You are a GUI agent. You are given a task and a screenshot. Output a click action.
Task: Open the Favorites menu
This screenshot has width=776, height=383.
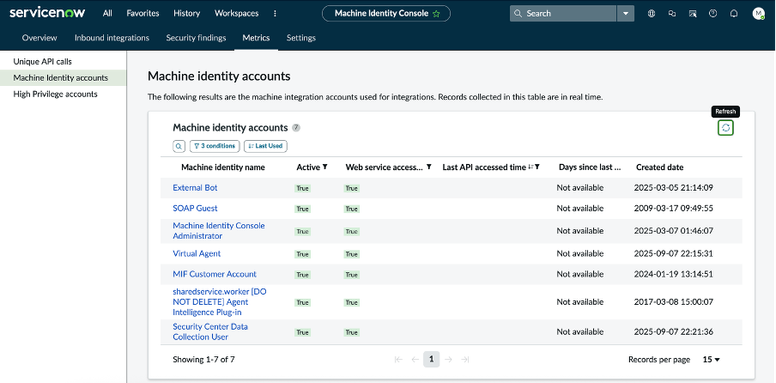pyautogui.click(x=143, y=13)
